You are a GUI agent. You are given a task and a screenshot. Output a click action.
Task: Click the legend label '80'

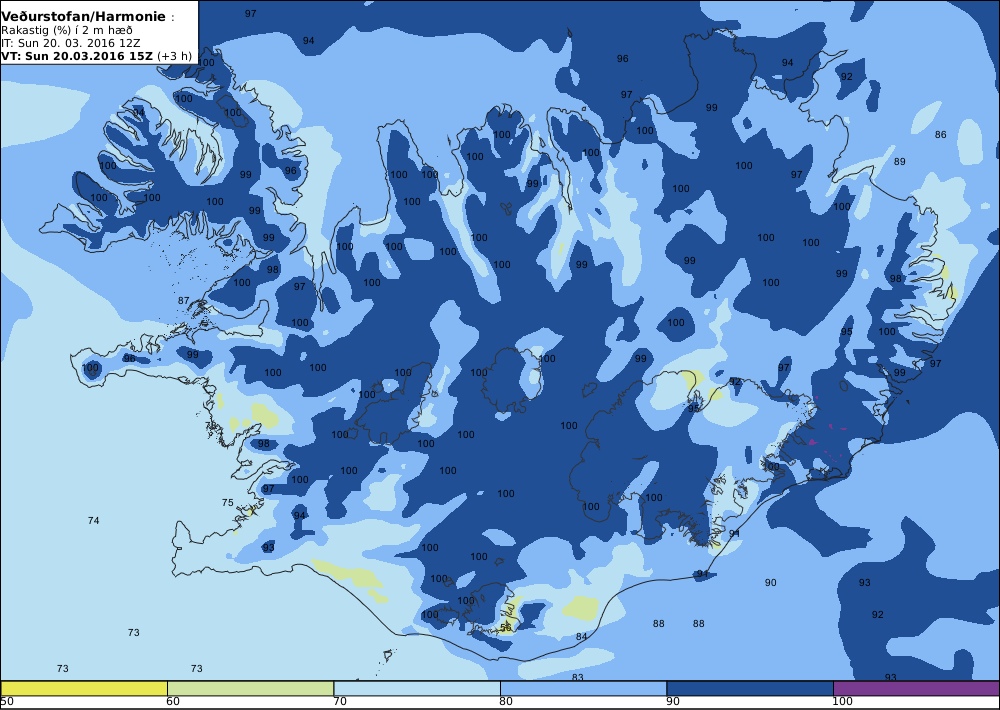coord(506,702)
